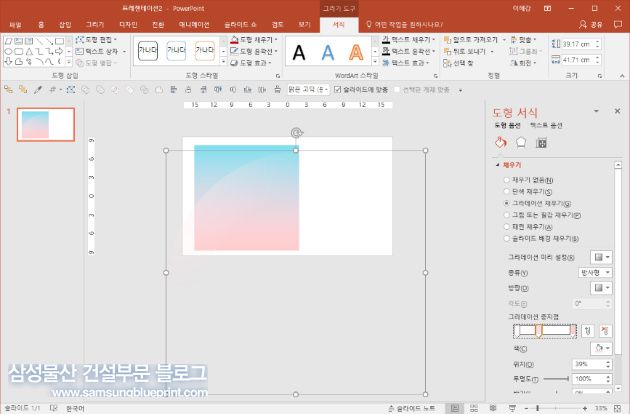This screenshot has width=630, height=414.
Task: Click the middle gradient stop marker
Action: 539,331
